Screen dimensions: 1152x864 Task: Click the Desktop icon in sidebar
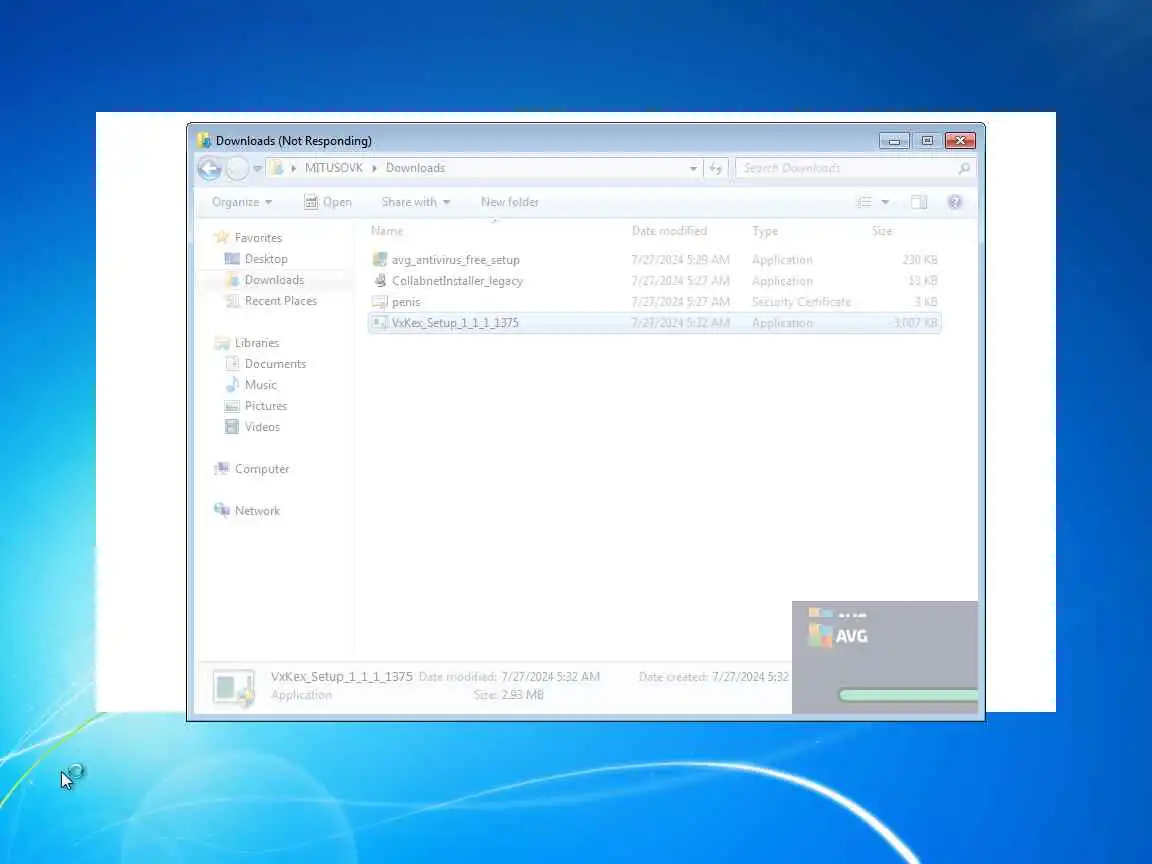(231, 259)
